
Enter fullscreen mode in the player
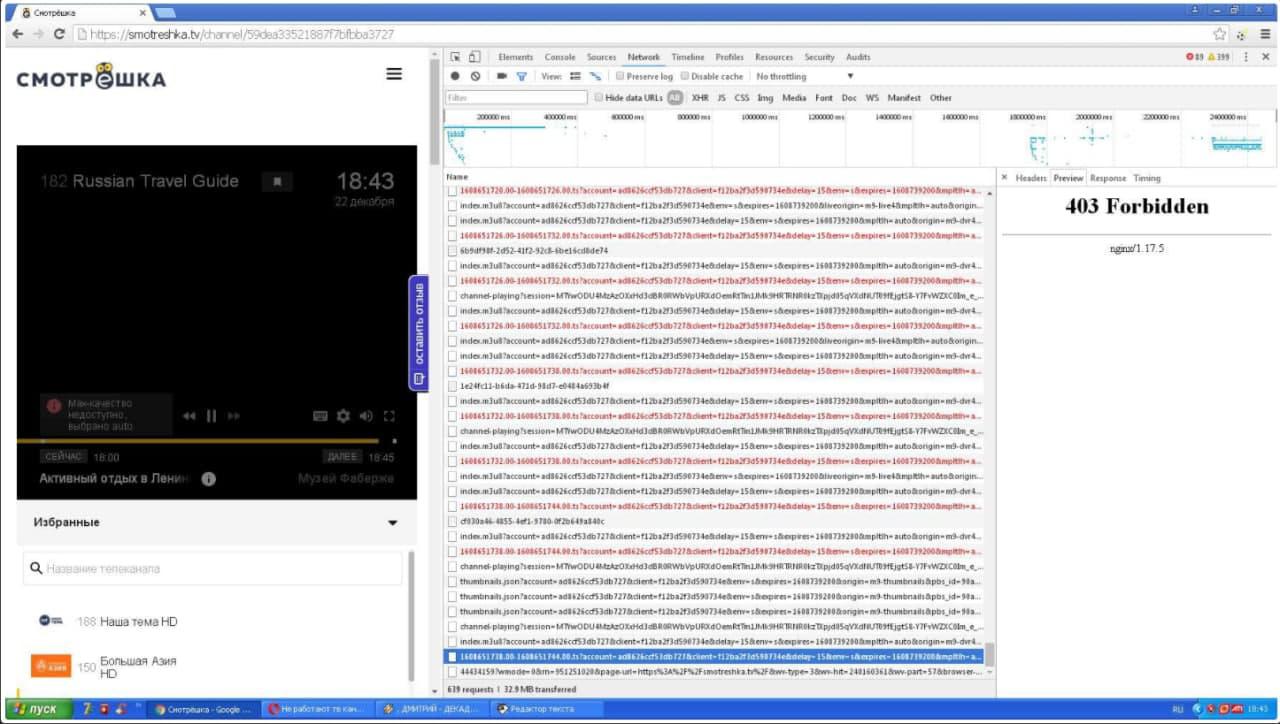pyautogui.click(x=390, y=416)
